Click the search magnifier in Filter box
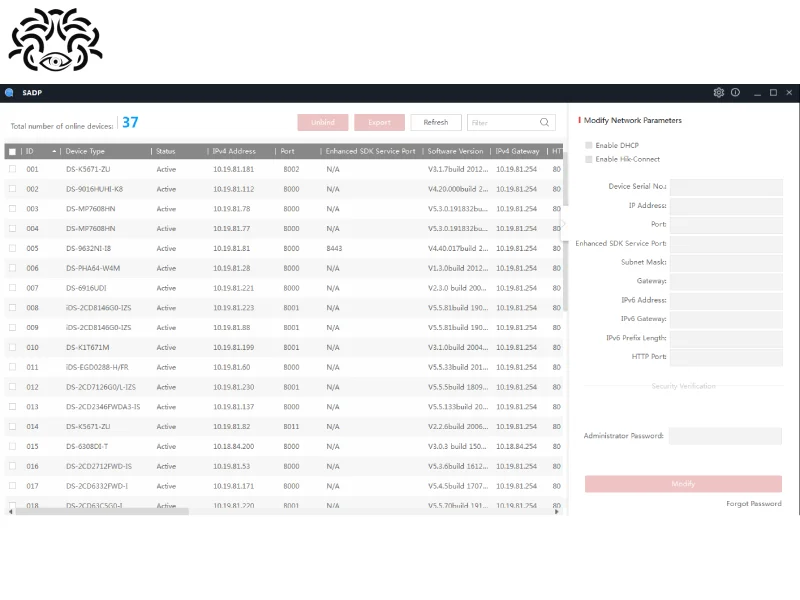 545,123
